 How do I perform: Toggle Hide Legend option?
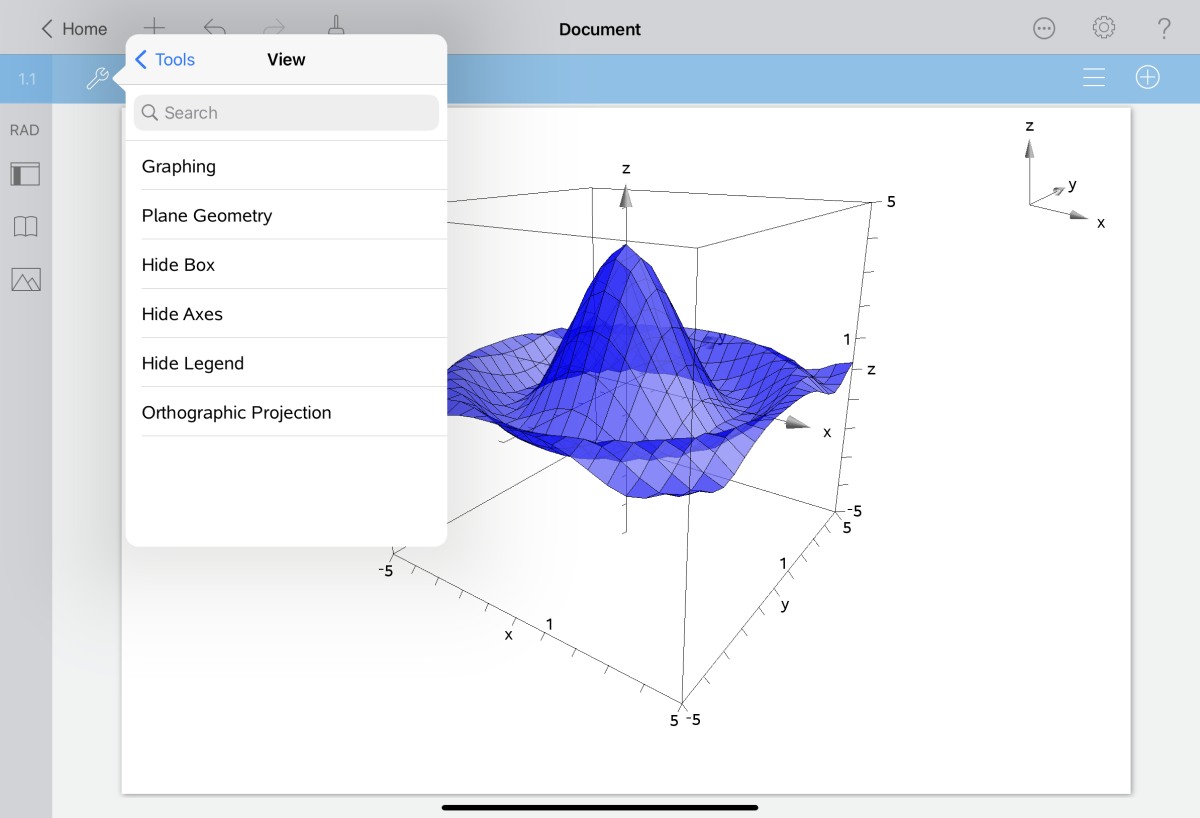[286, 363]
